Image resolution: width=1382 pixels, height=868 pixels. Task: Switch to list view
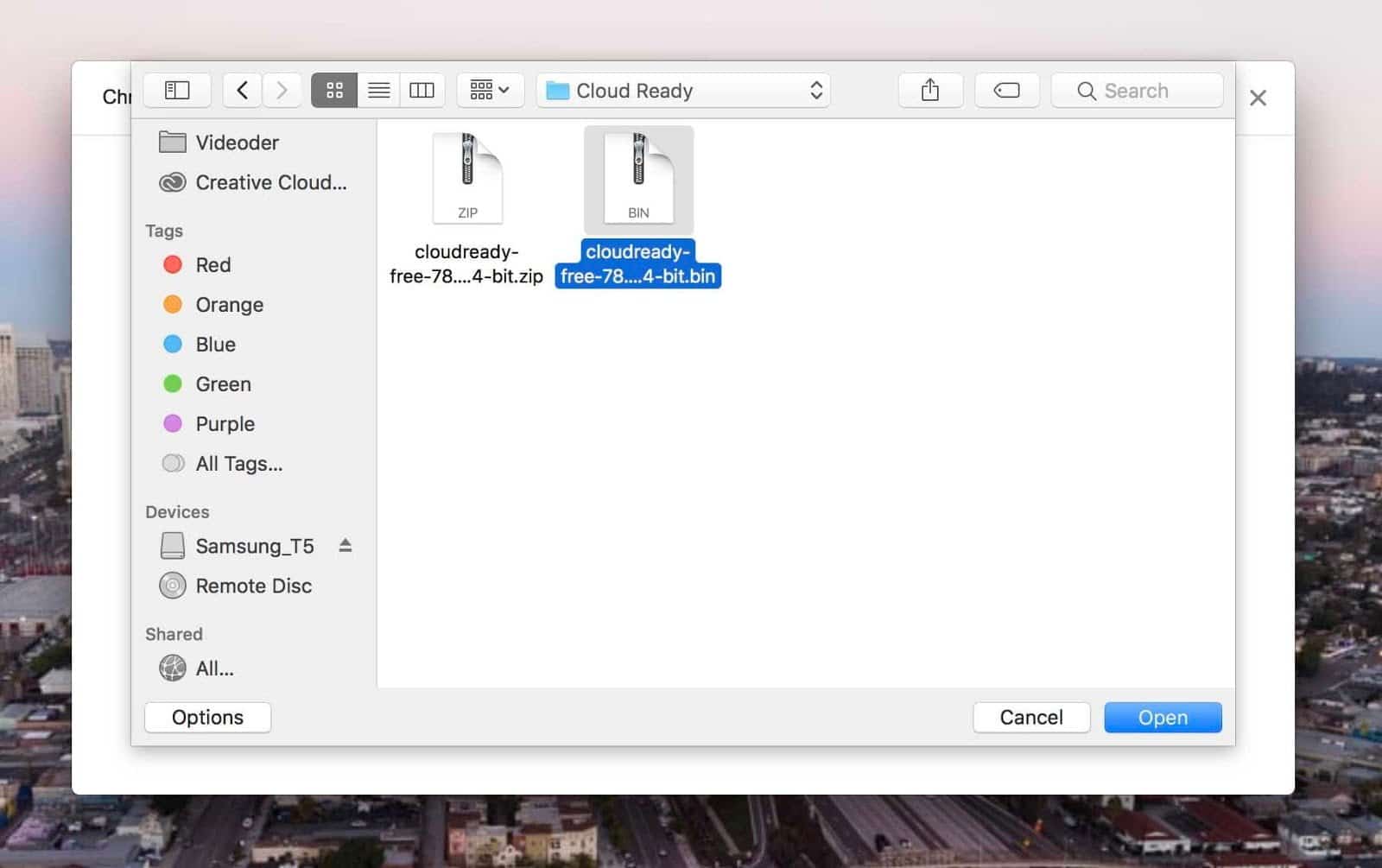pyautogui.click(x=378, y=90)
